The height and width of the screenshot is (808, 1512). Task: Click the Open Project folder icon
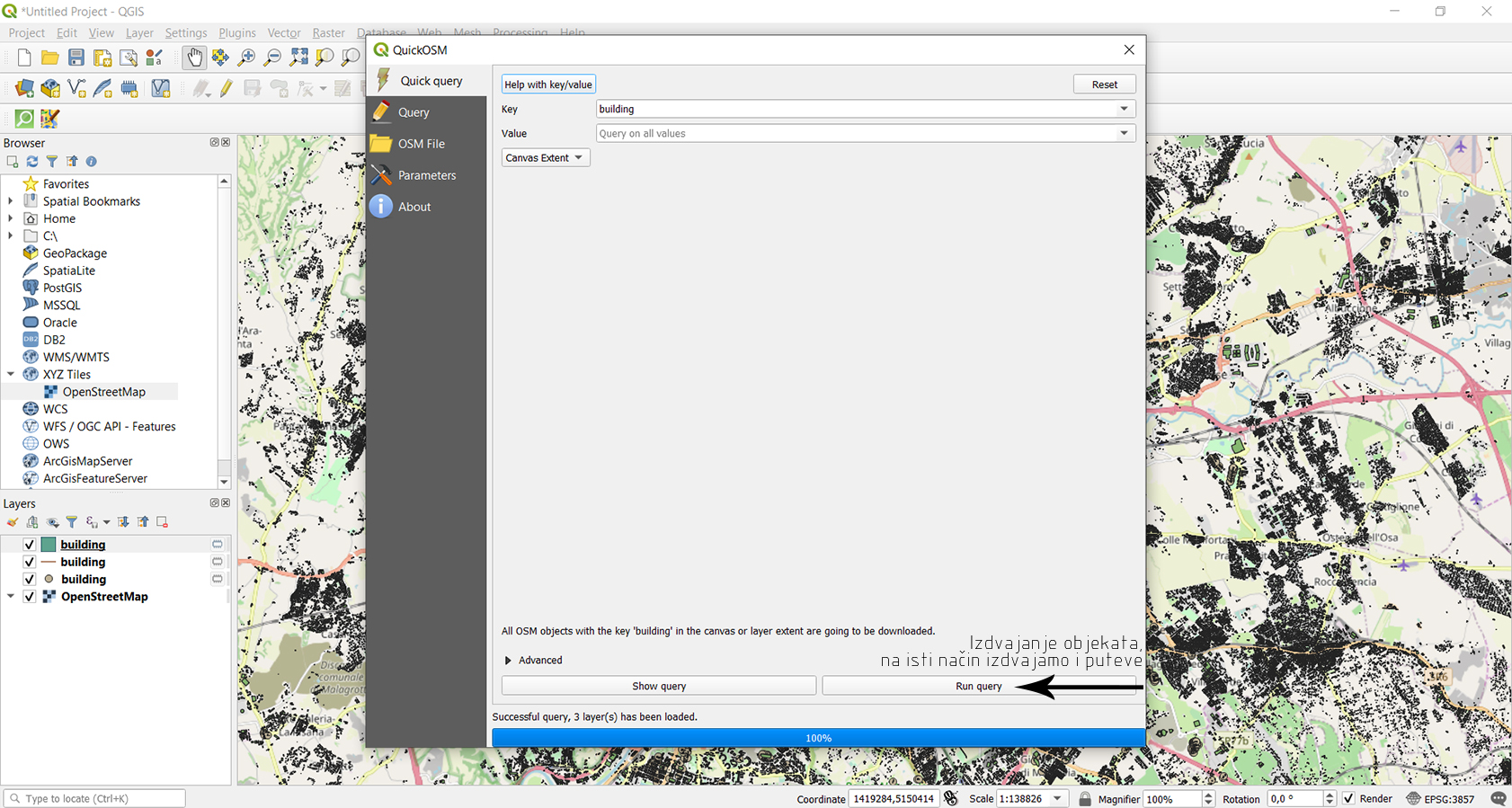tap(50, 58)
